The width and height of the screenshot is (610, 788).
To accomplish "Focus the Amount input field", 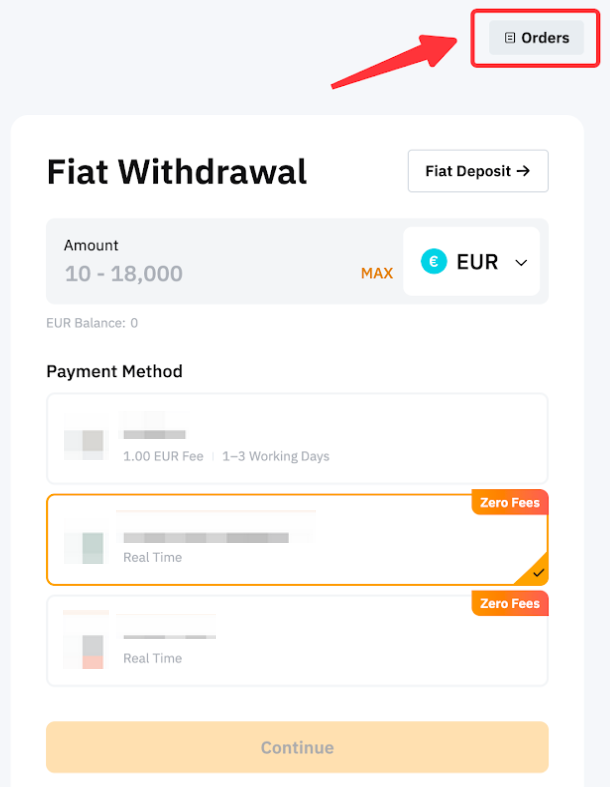I will [x=200, y=273].
